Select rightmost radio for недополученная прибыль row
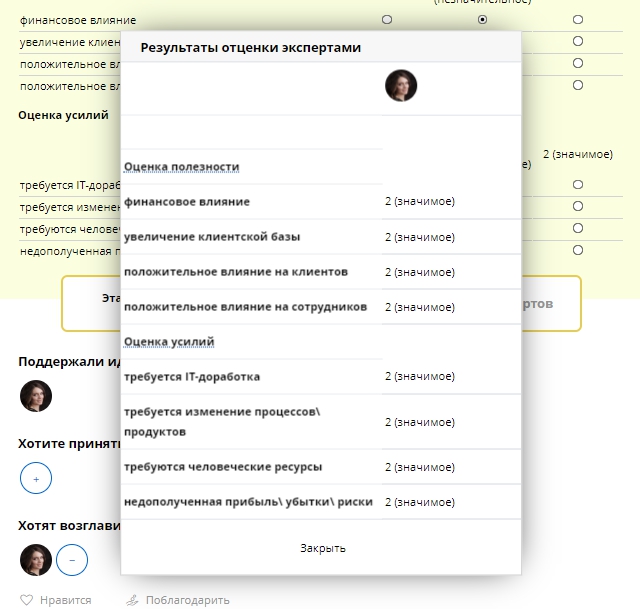The width and height of the screenshot is (640, 609). pyautogui.click(x=578, y=250)
